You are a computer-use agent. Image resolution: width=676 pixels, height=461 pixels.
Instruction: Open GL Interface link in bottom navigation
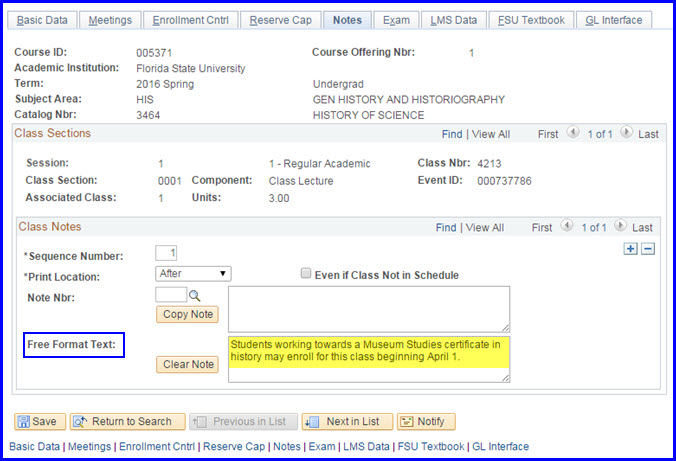pos(501,446)
